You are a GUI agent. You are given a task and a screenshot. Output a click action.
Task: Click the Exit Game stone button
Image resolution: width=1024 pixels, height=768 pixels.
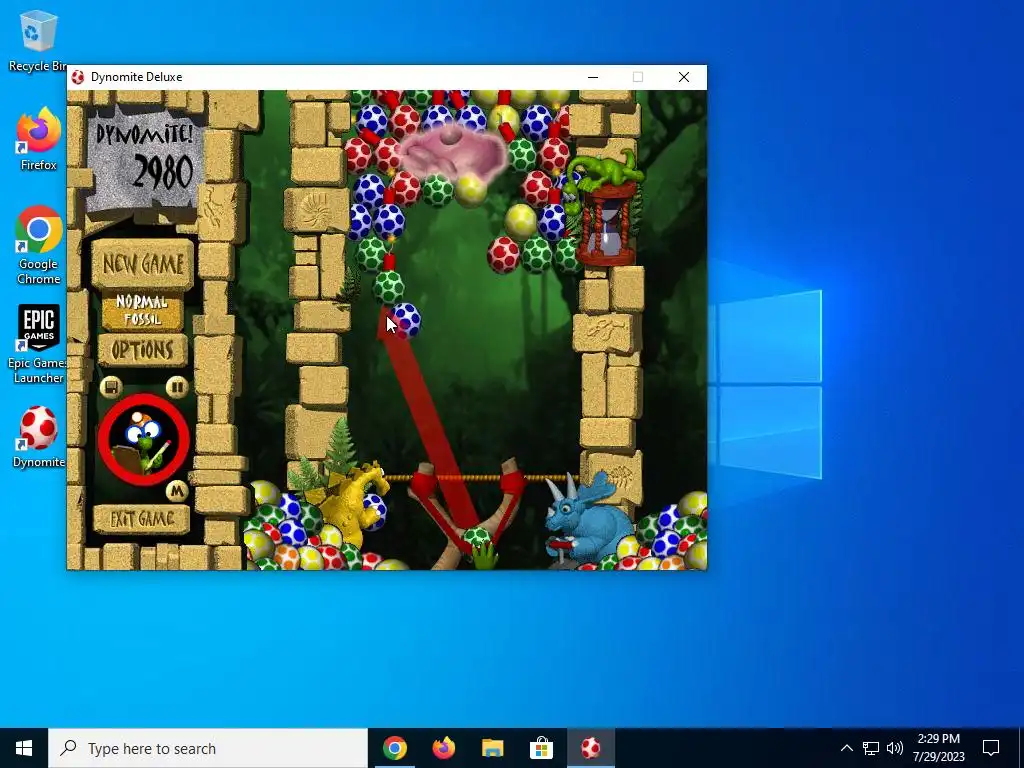(x=142, y=519)
